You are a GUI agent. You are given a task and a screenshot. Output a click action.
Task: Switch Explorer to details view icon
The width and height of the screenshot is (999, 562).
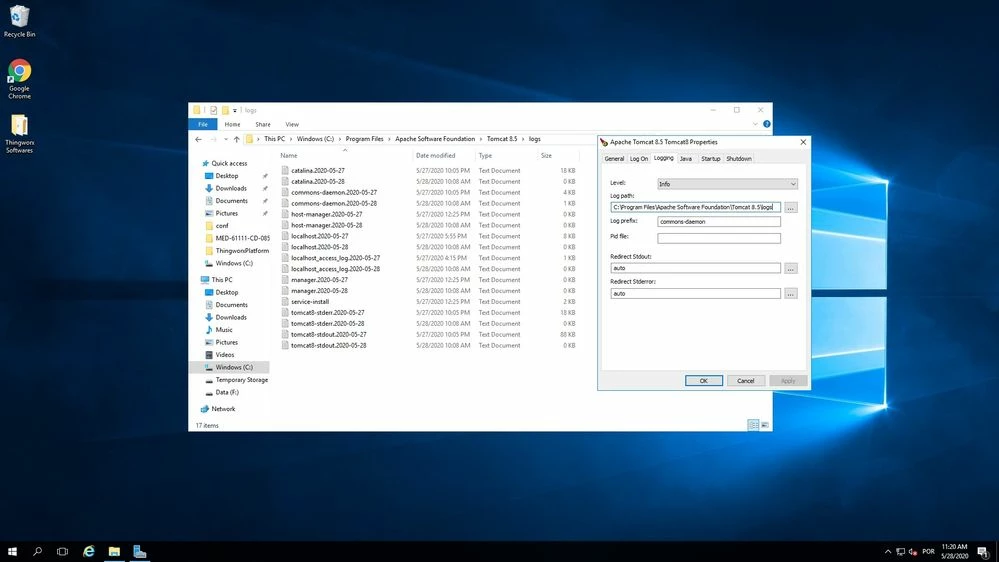point(753,425)
